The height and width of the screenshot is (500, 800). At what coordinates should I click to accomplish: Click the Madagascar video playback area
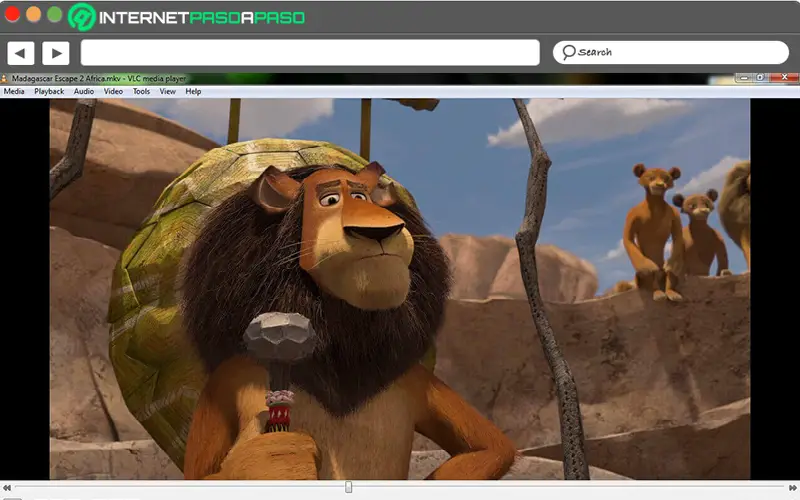pos(399,289)
